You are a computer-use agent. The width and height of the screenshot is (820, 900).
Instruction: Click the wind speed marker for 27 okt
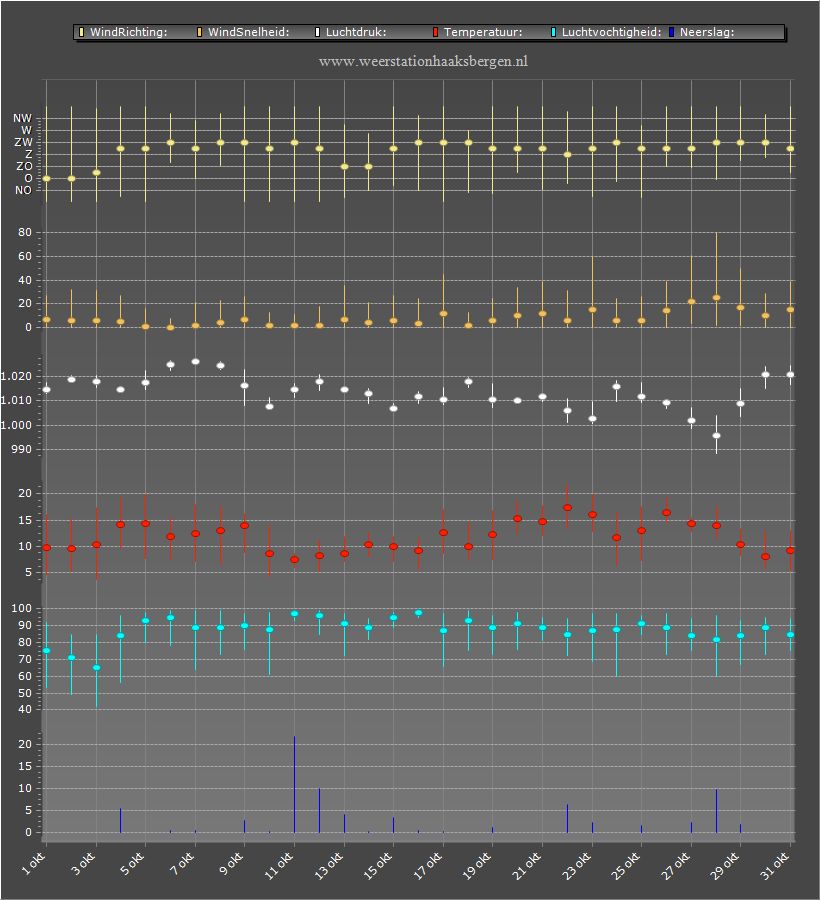(691, 301)
